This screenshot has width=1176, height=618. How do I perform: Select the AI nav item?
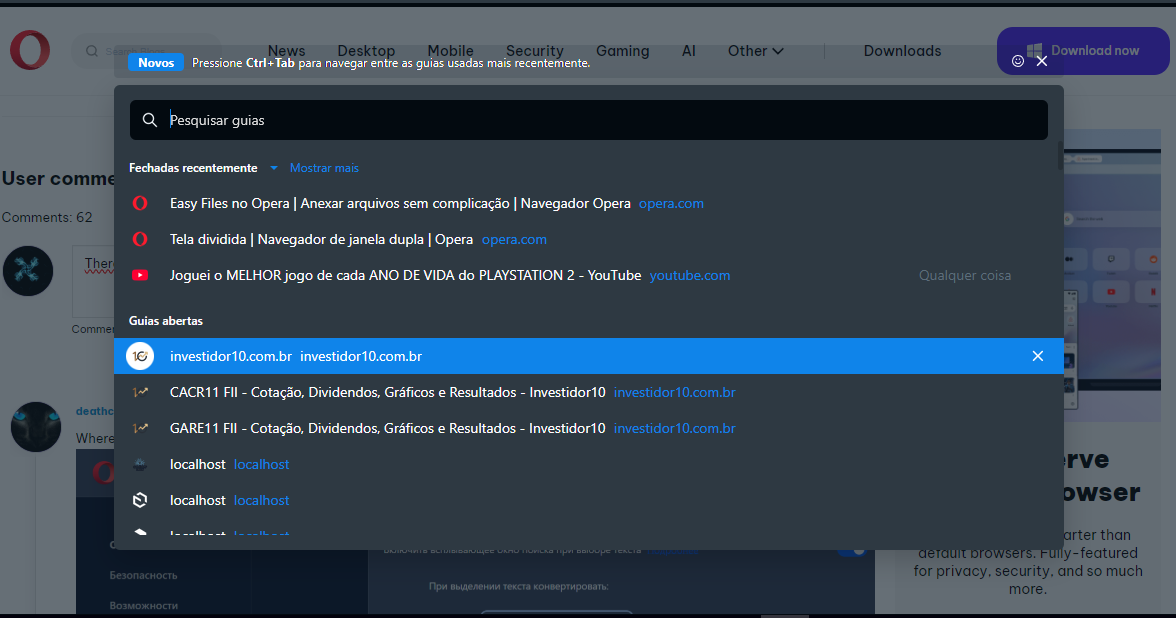click(688, 51)
